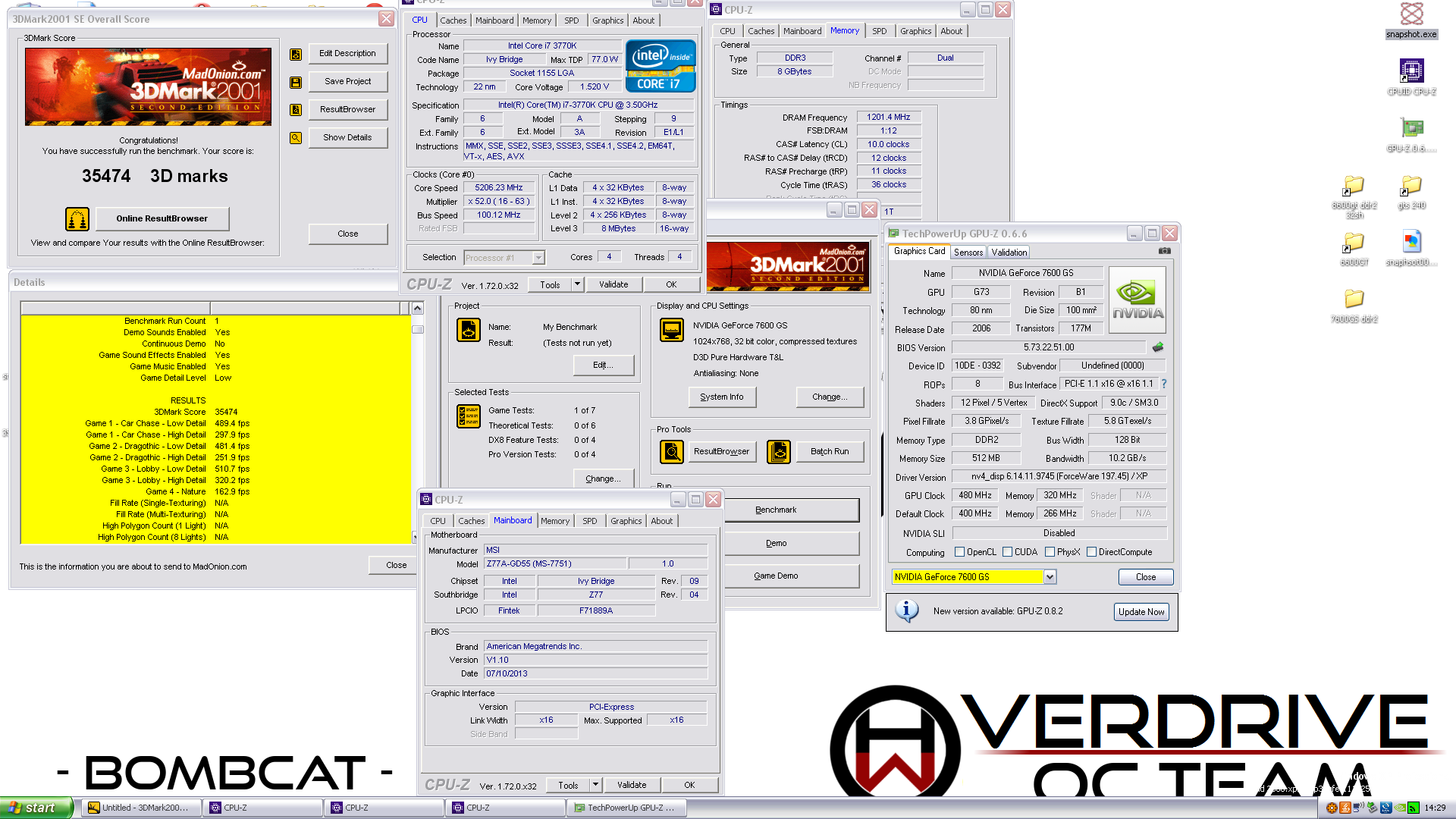The width and height of the screenshot is (1456, 819).
Task: Toggle the OpenCL checkbox in GPU-Z
Action: click(959, 552)
